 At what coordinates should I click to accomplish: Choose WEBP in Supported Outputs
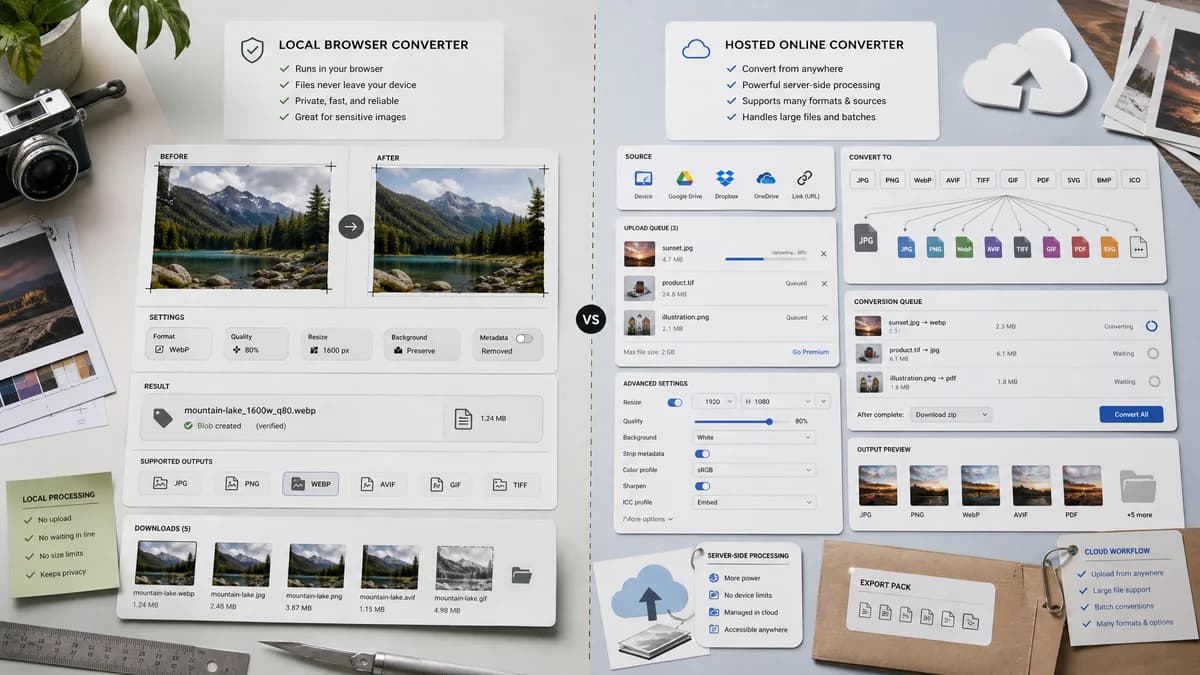tap(311, 484)
